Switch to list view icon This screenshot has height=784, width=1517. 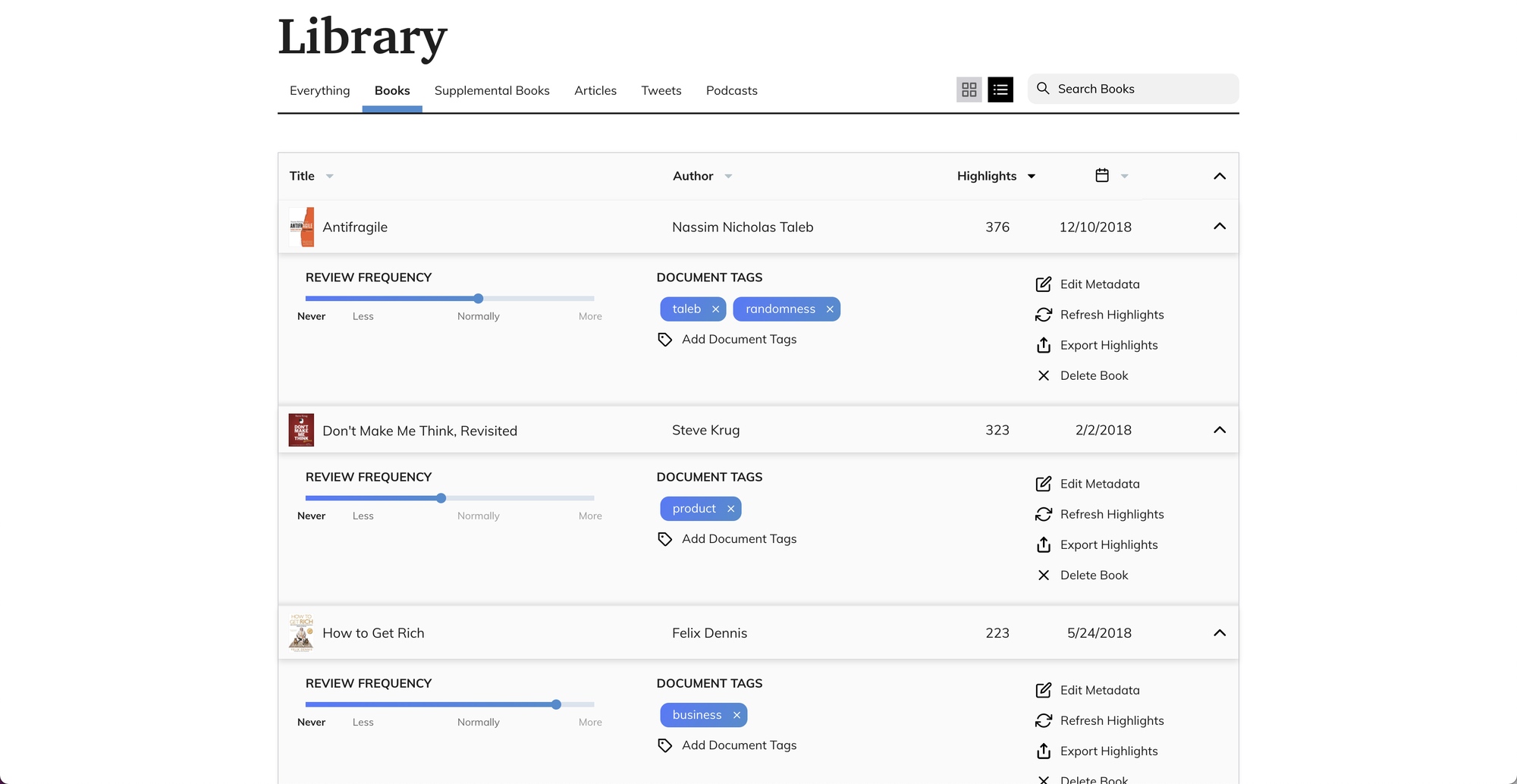point(1000,89)
